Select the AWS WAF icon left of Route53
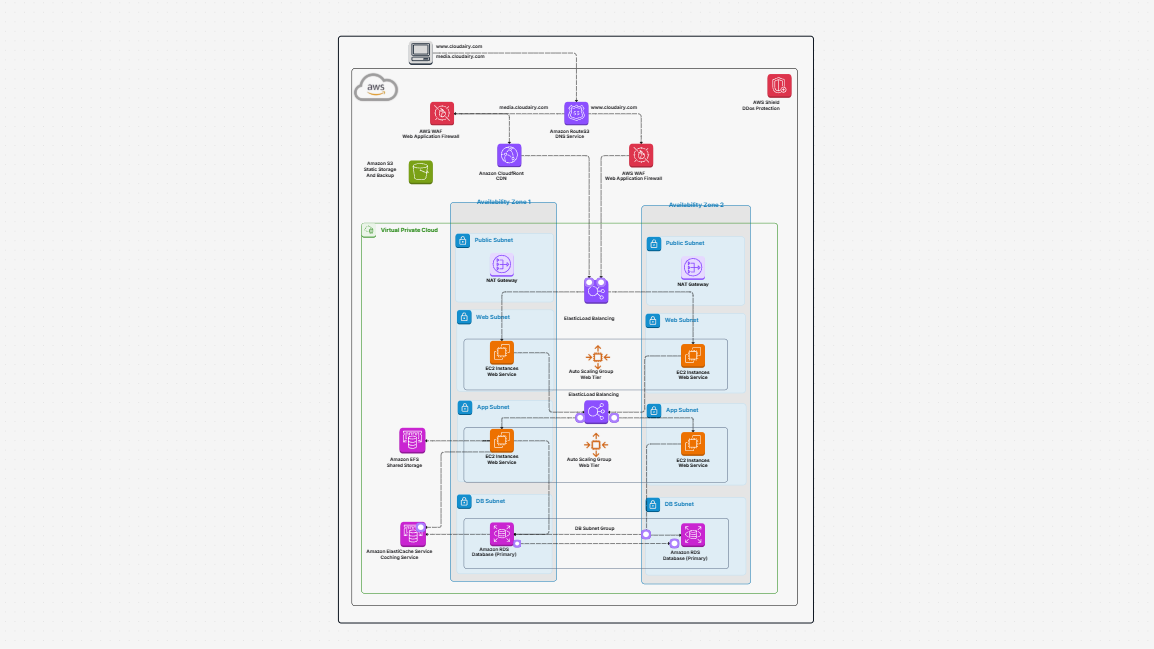 coord(442,114)
